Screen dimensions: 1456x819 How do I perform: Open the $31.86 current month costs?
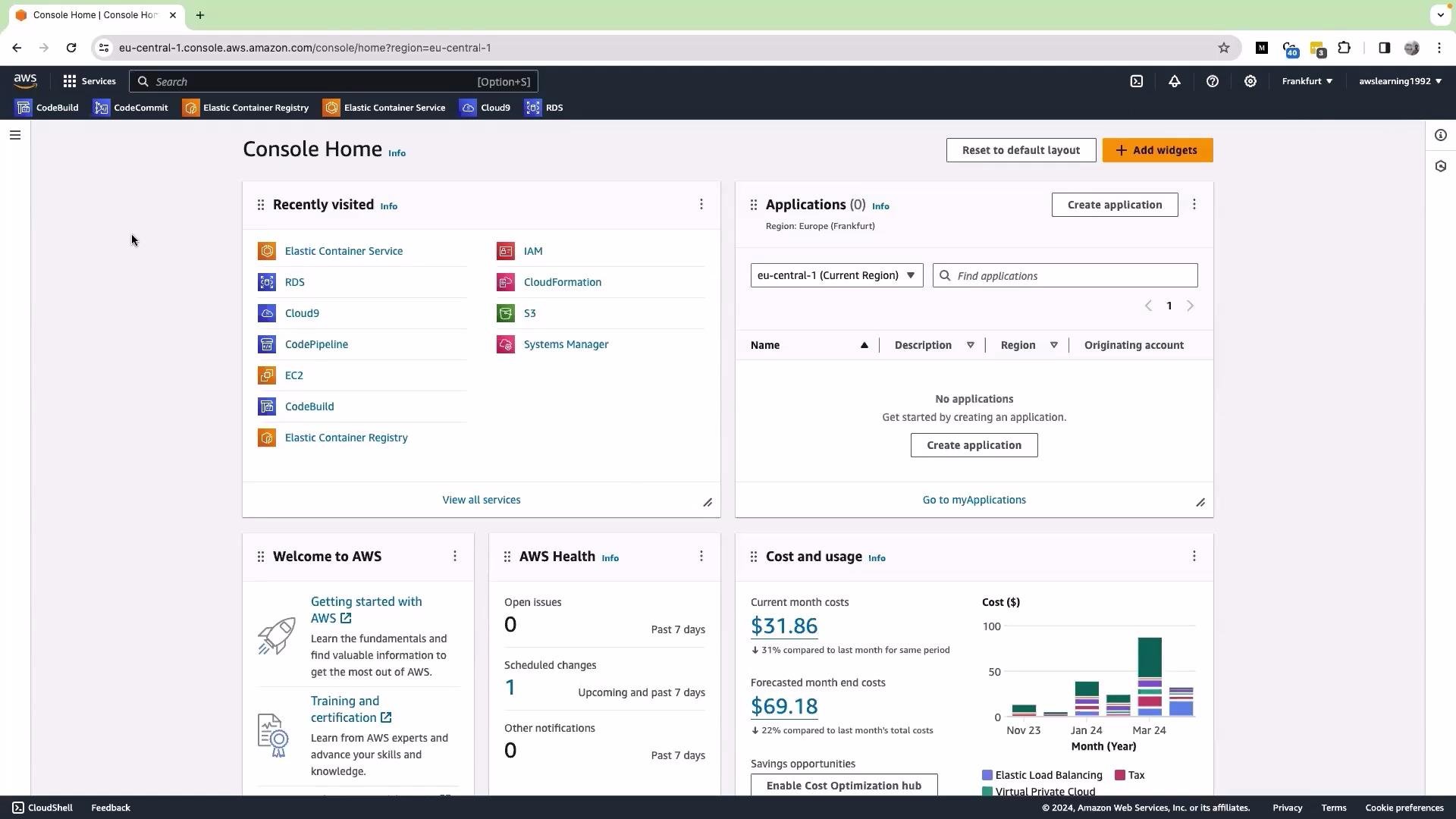[783, 626]
